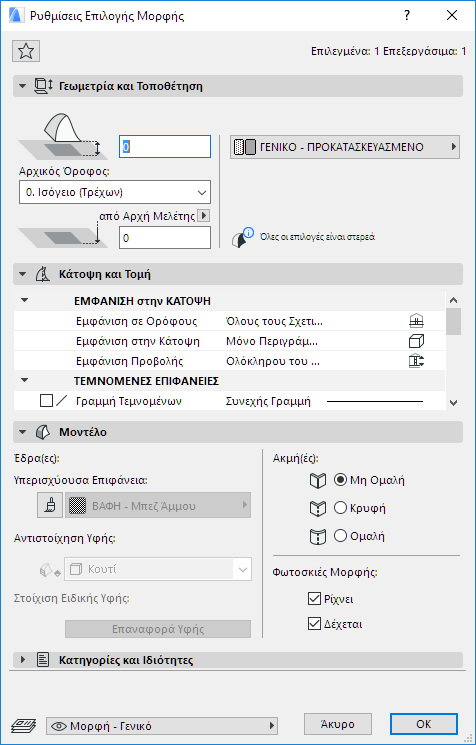
Task: Collapse ΤΕΜΝΟΜΕΝΕΣ ΕΠΙΦΑΝΕΙΕΣ group
Action: [25, 381]
